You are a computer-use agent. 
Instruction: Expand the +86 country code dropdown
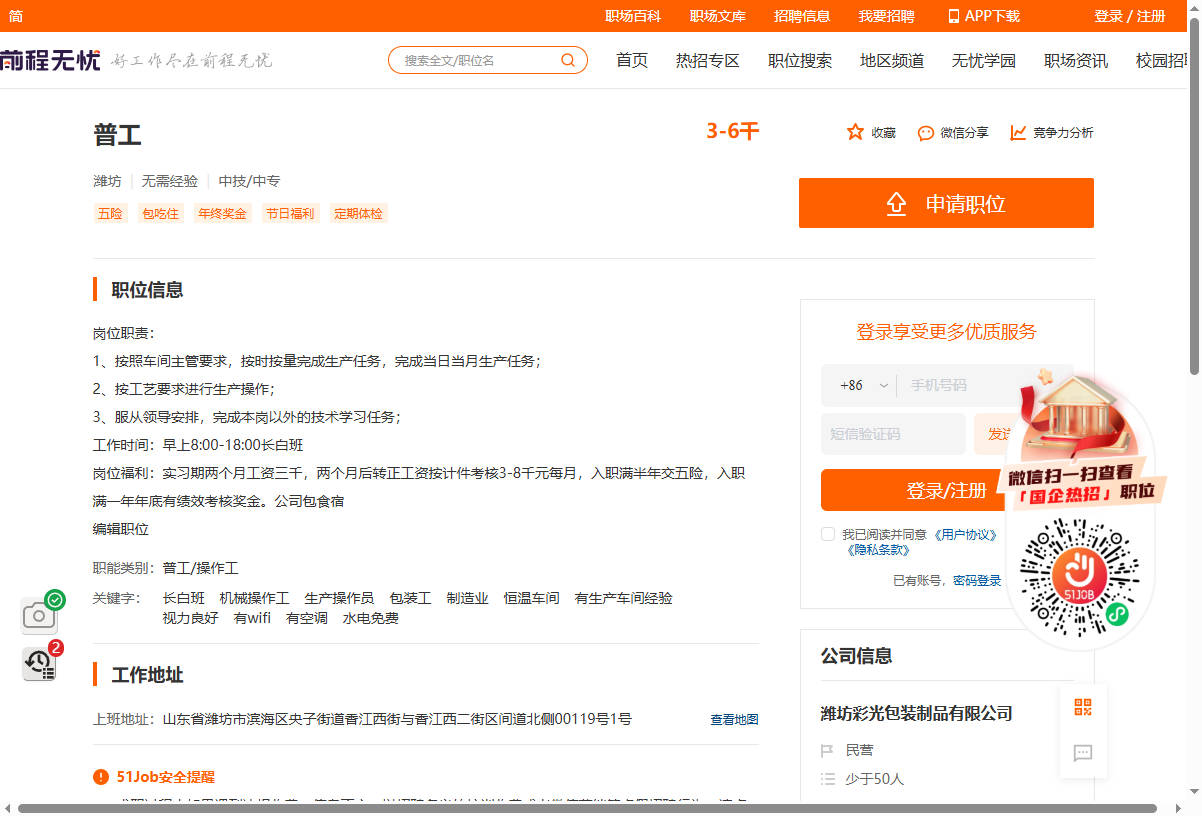pos(864,385)
